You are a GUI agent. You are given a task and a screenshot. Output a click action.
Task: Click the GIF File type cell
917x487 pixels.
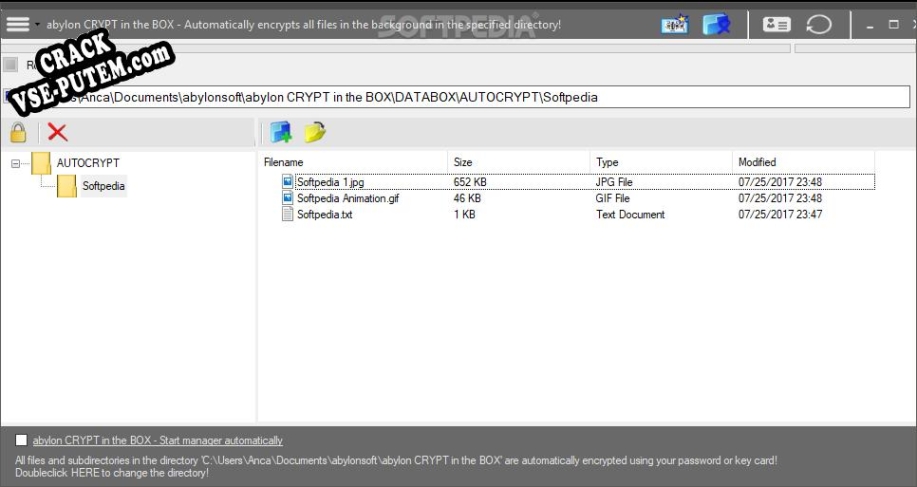[612, 198]
